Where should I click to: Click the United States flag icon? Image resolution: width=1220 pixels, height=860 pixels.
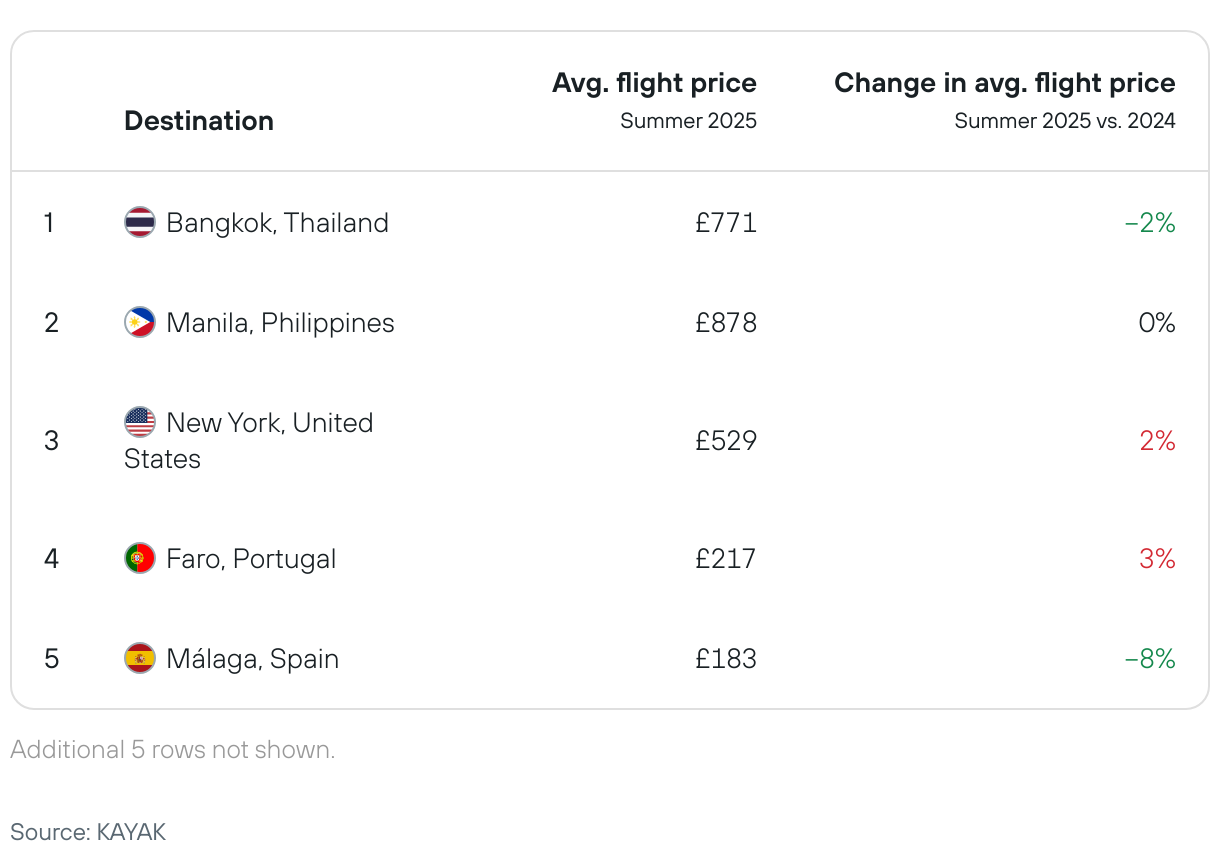pyautogui.click(x=140, y=423)
